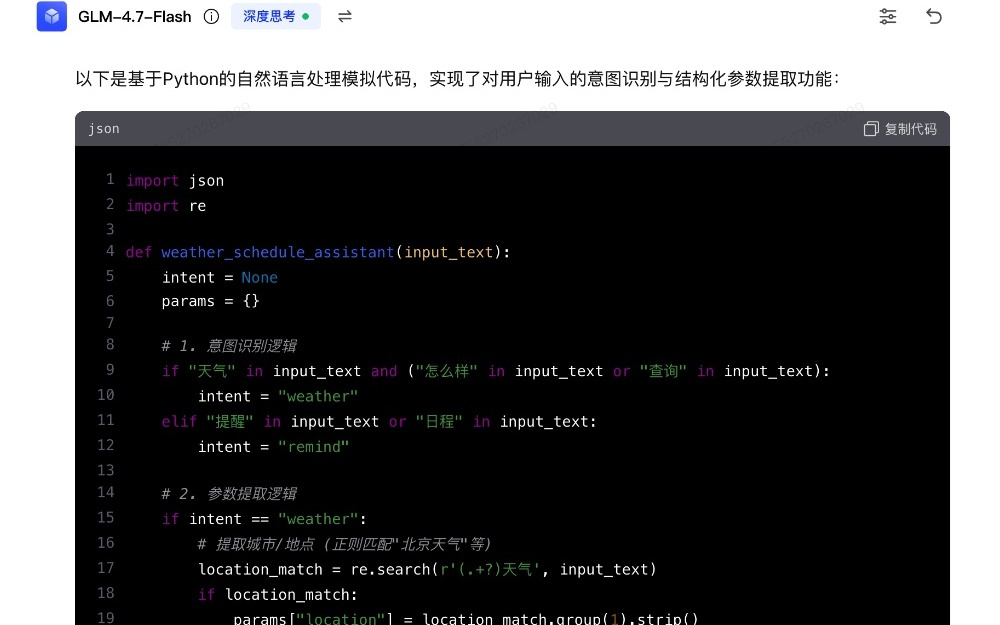Image resolution: width=1000 pixels, height=625 pixels.
Task: Click the GLM cube logo icon
Action: (51, 16)
